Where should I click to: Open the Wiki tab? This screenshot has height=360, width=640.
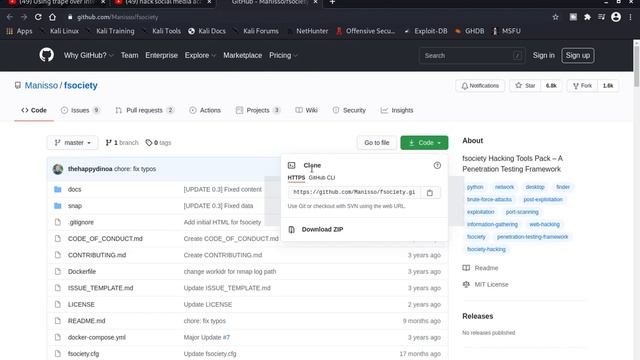tap(307, 110)
